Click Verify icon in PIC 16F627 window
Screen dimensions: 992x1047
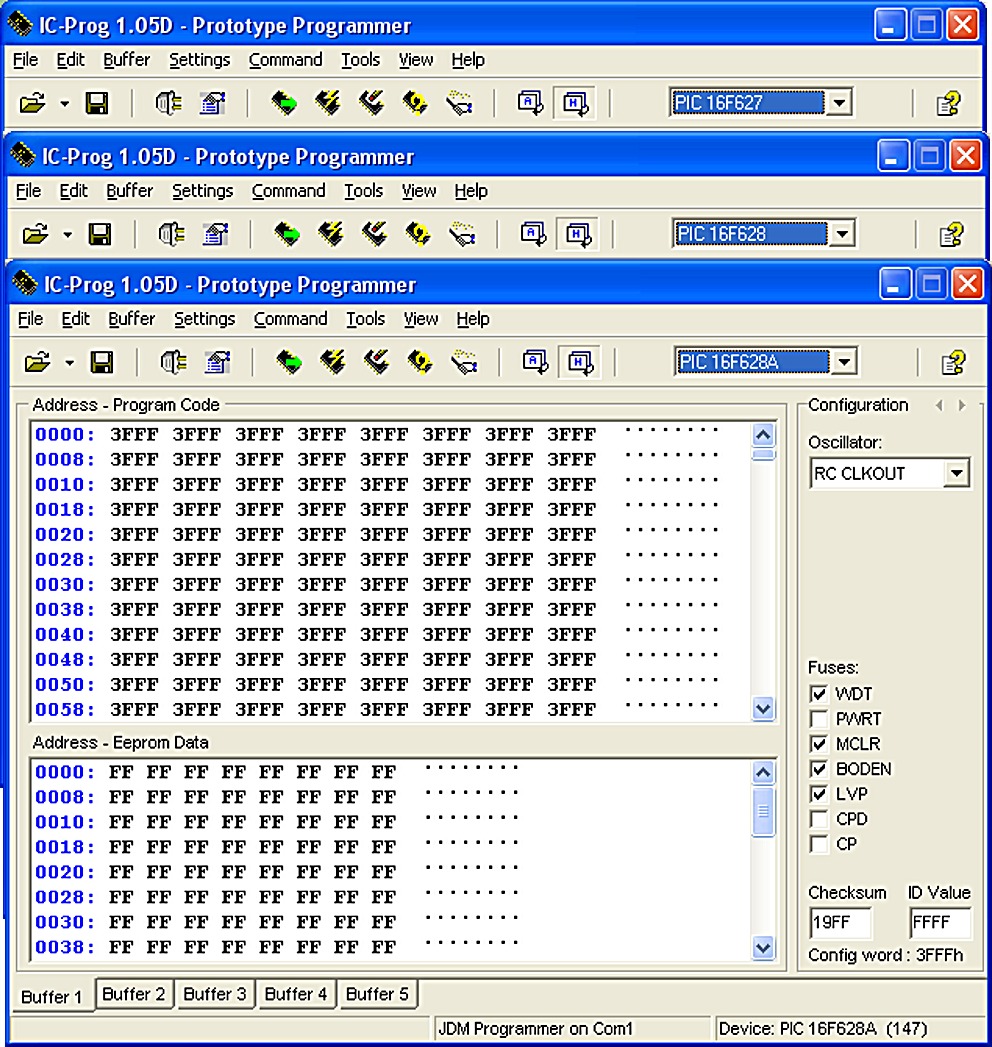(x=459, y=103)
